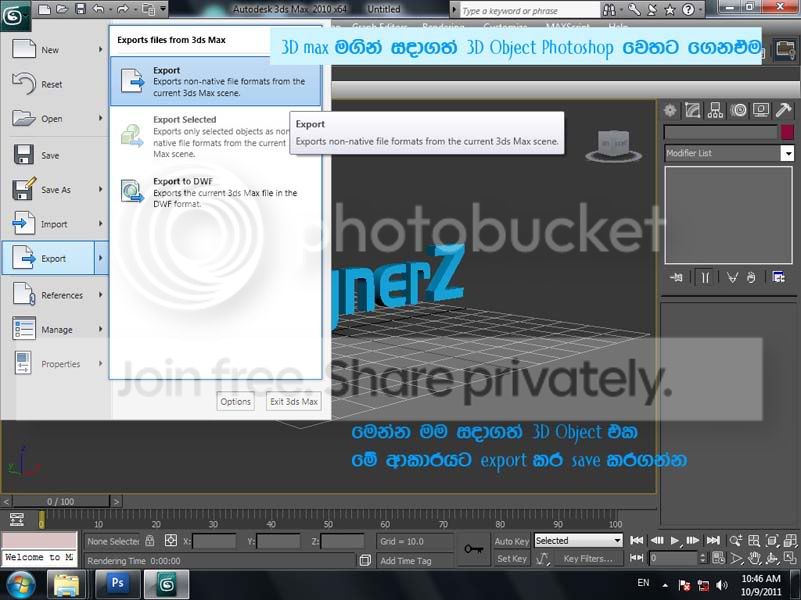The width and height of the screenshot is (801, 600).
Task: Choose Export Selected option
Action: (x=216, y=136)
